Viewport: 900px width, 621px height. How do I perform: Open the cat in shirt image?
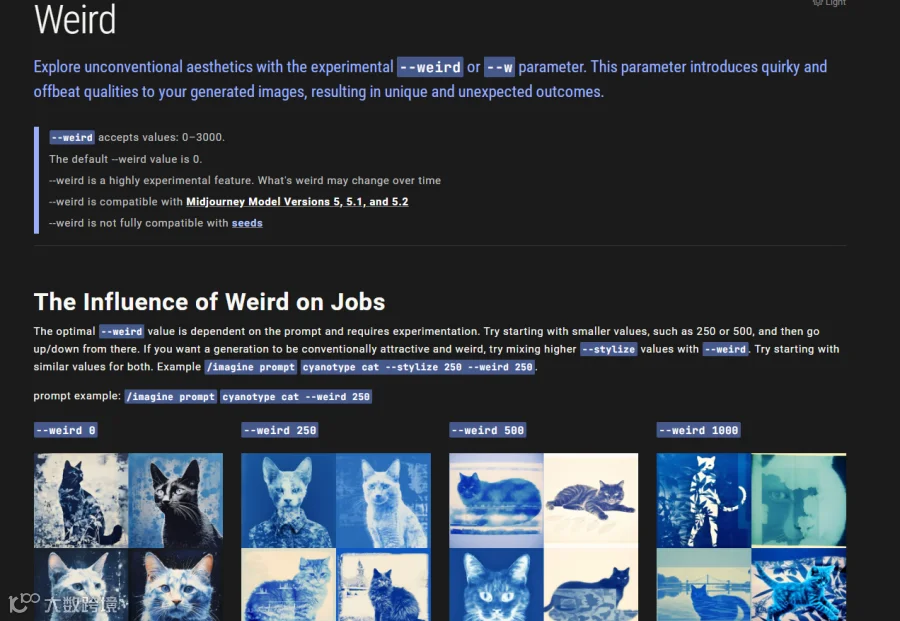tap(288, 500)
